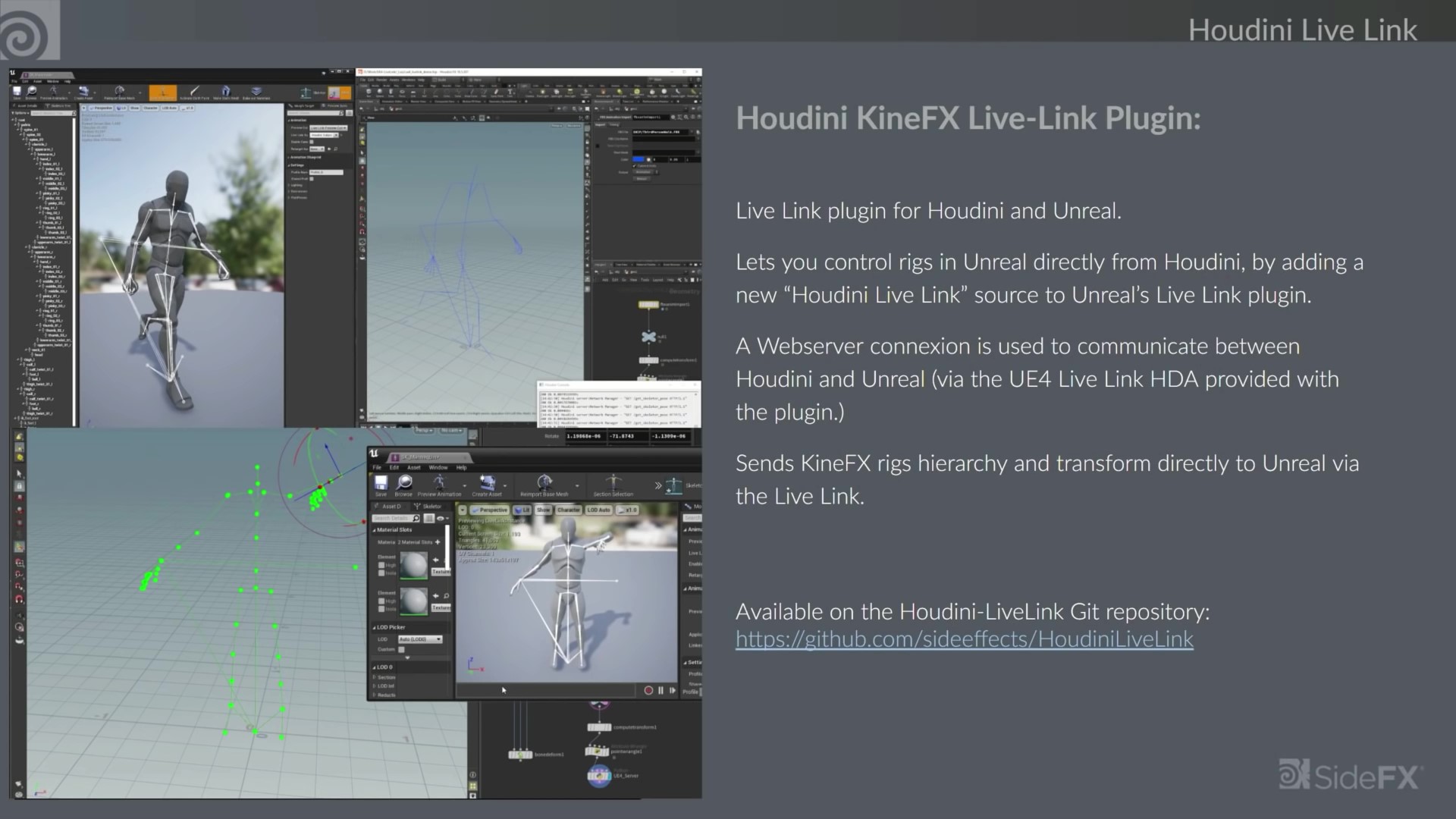This screenshot has width=1456, height=819.
Task: Open Options dropdown in upper Unreal Skeleton Tree
Action: [20, 113]
